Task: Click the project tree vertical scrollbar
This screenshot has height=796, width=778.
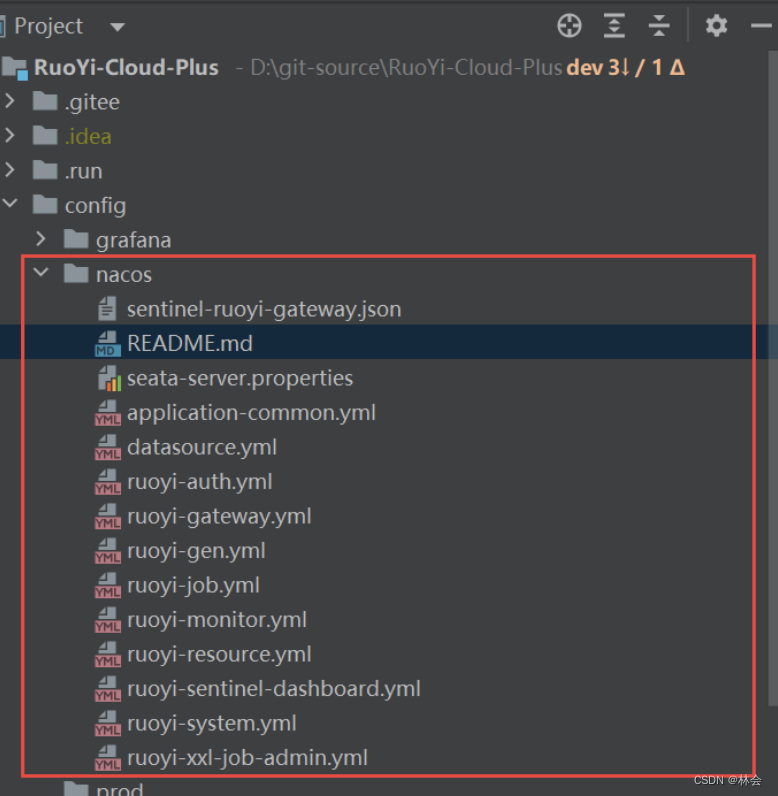Action: pos(773,376)
